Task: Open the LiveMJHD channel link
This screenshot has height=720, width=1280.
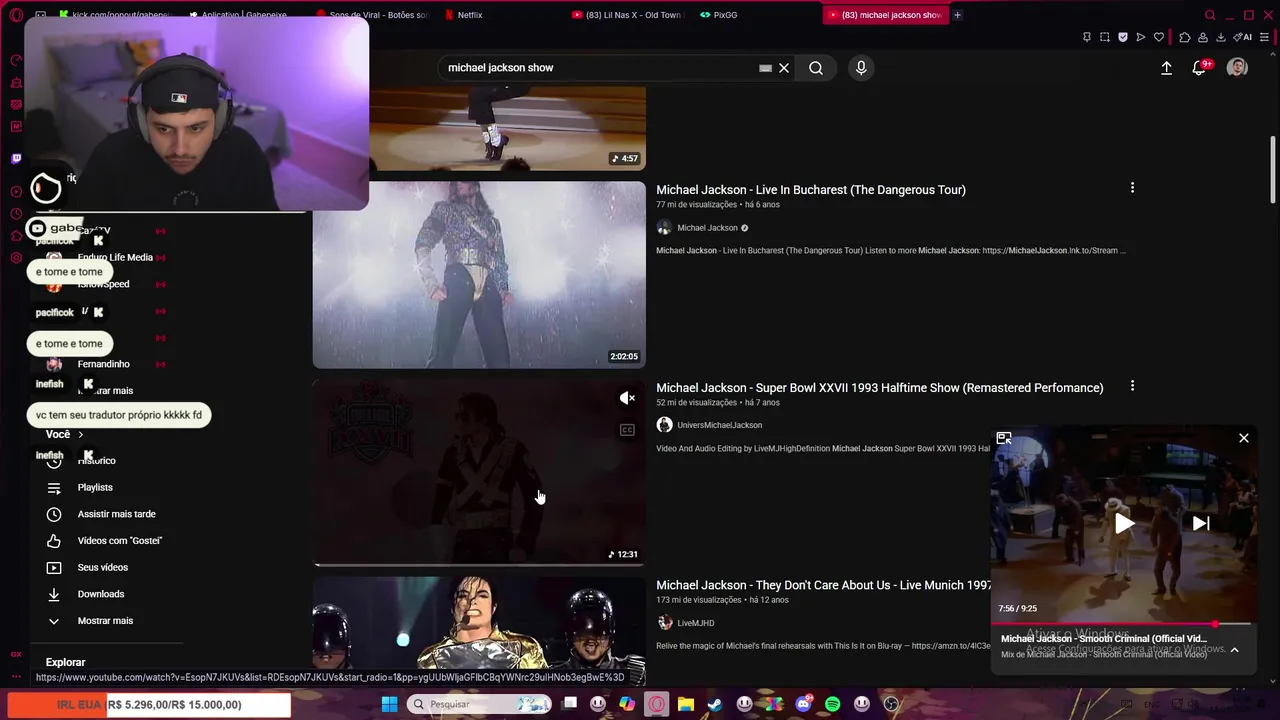Action: [x=695, y=623]
